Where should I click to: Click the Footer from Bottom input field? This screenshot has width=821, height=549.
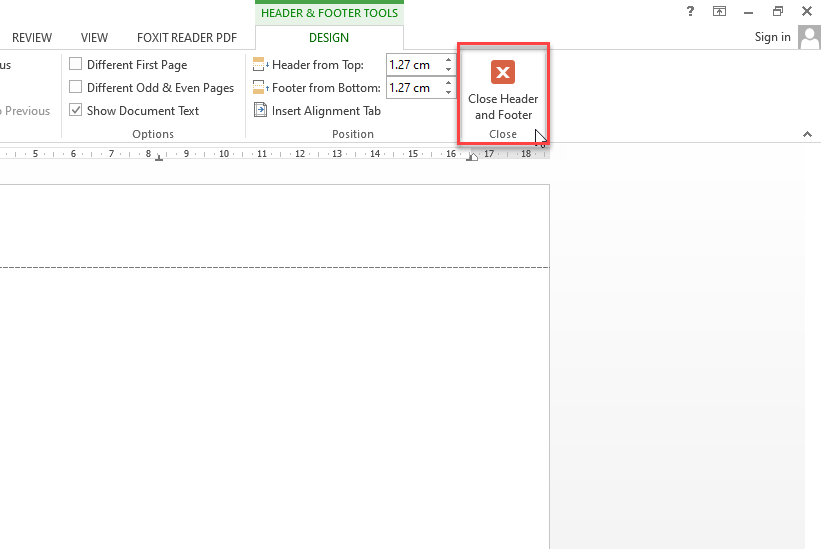click(x=413, y=88)
